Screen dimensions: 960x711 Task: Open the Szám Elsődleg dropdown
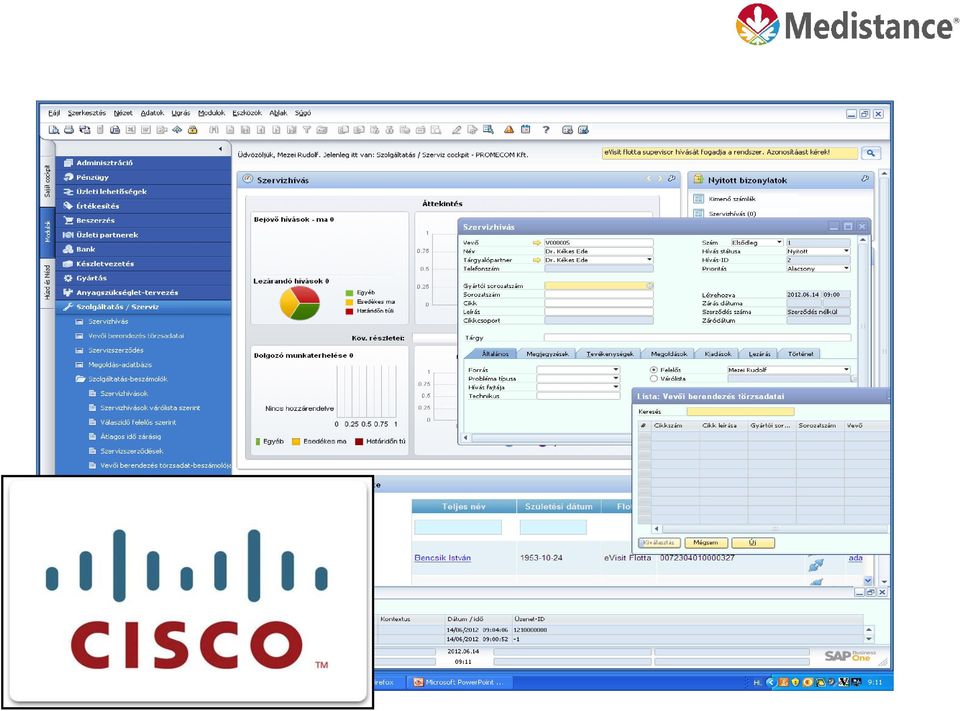tap(757, 243)
